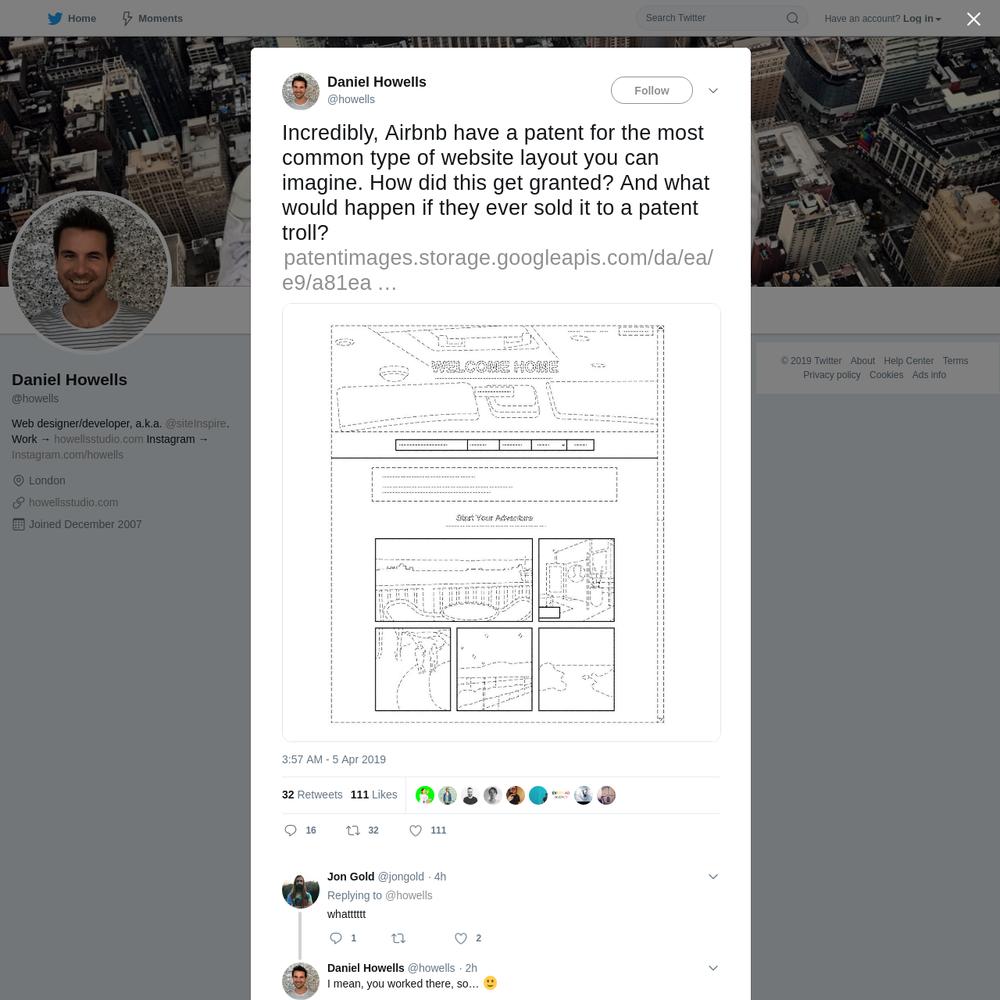The image size is (1000, 1000).
Task: View the list of 32 Retweets
Action: tap(312, 795)
